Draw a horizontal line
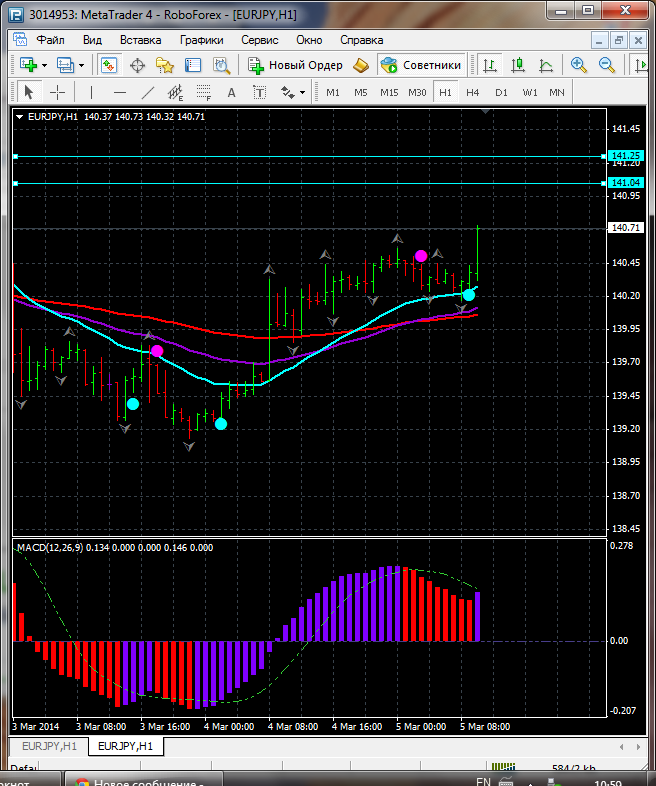Screen dimensions: 656x786 pyautogui.click(x=120, y=92)
